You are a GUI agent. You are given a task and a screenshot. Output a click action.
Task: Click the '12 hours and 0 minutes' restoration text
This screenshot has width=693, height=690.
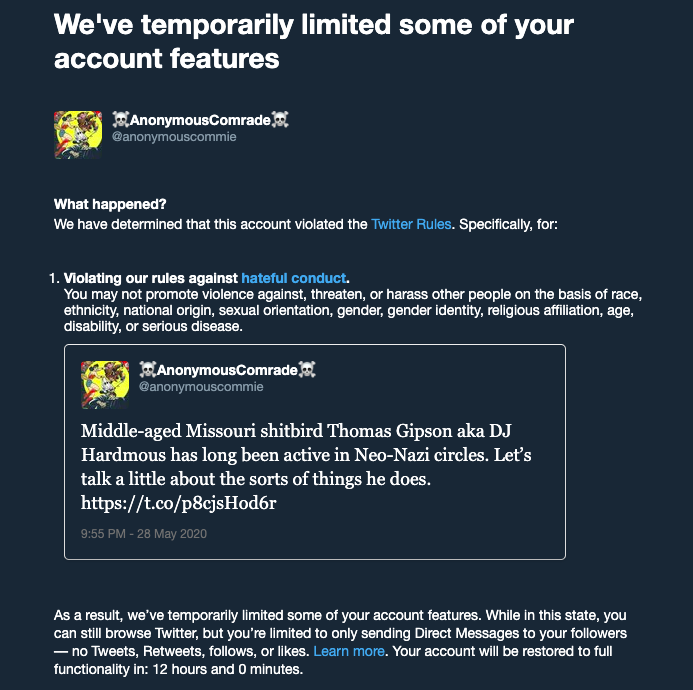point(227,669)
